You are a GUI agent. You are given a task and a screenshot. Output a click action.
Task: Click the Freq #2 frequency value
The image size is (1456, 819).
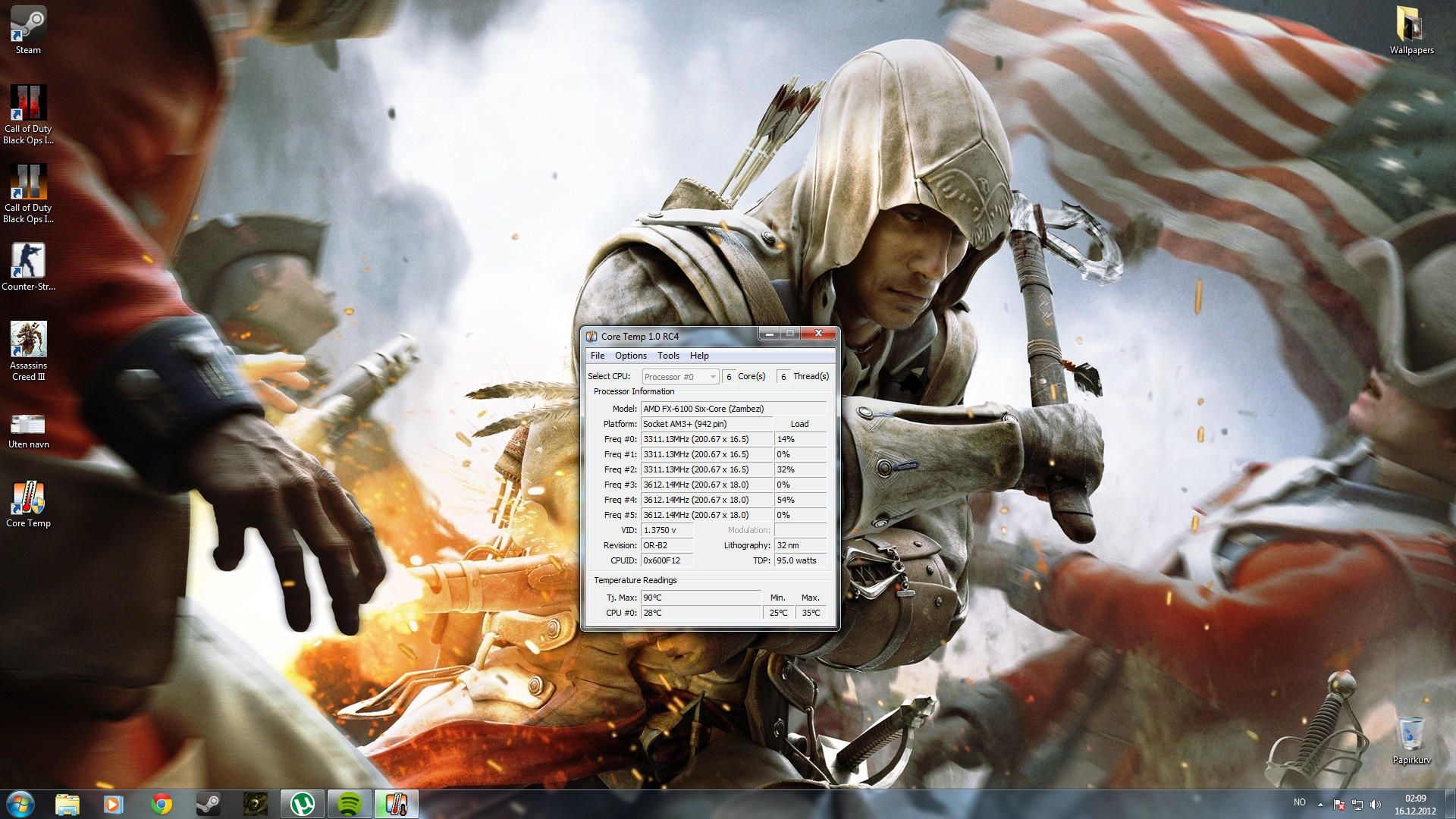click(x=707, y=469)
